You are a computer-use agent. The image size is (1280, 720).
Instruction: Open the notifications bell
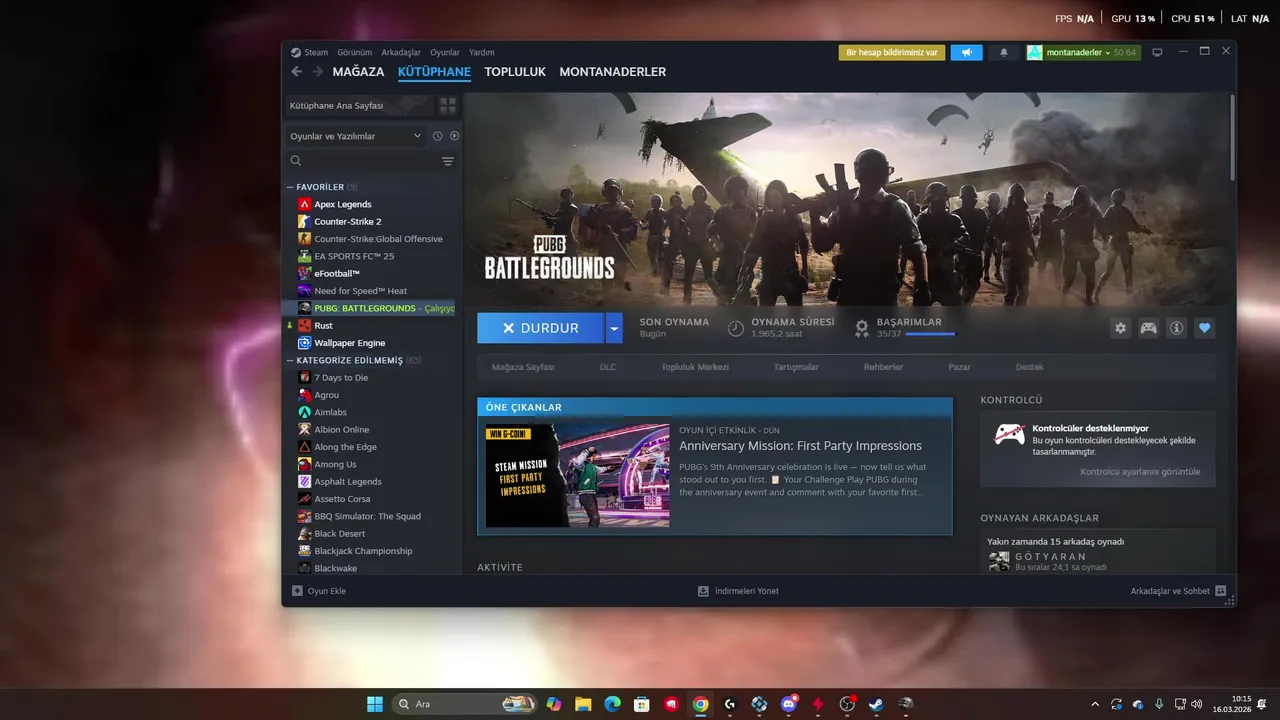[1004, 52]
